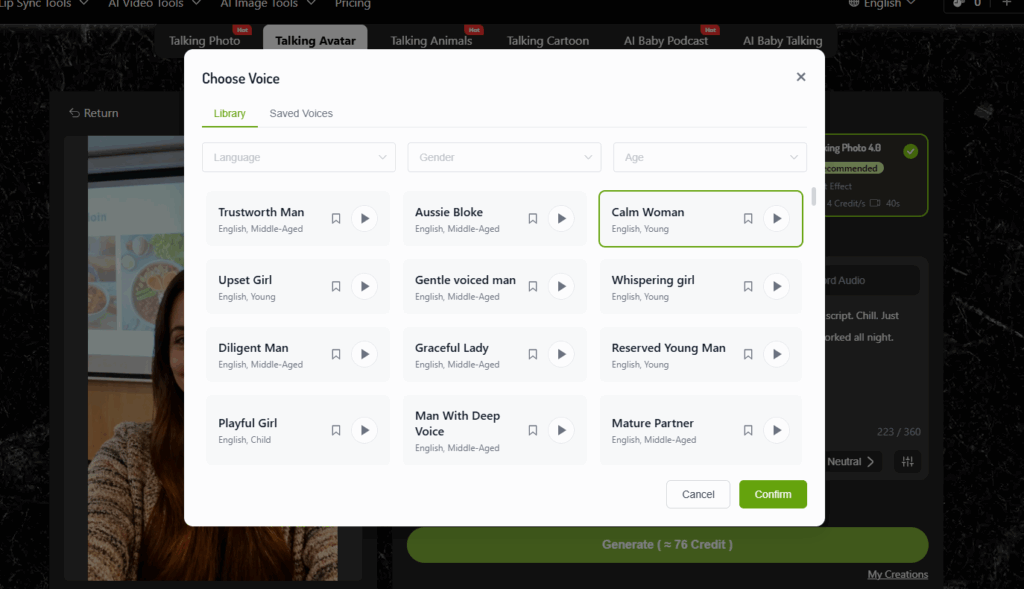
Task: Select the Graceful Lady voice card
Action: click(x=470, y=354)
